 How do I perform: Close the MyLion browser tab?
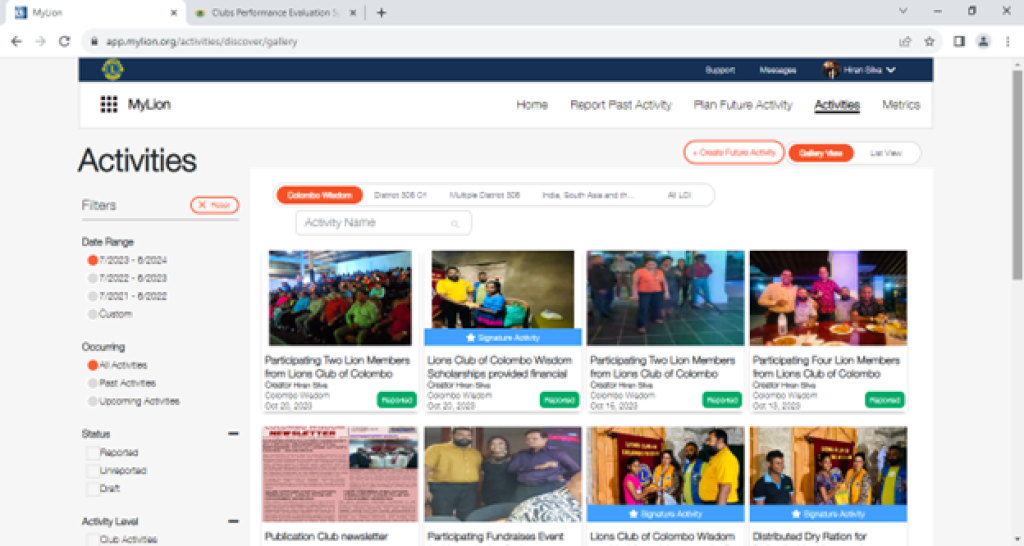[174, 12]
